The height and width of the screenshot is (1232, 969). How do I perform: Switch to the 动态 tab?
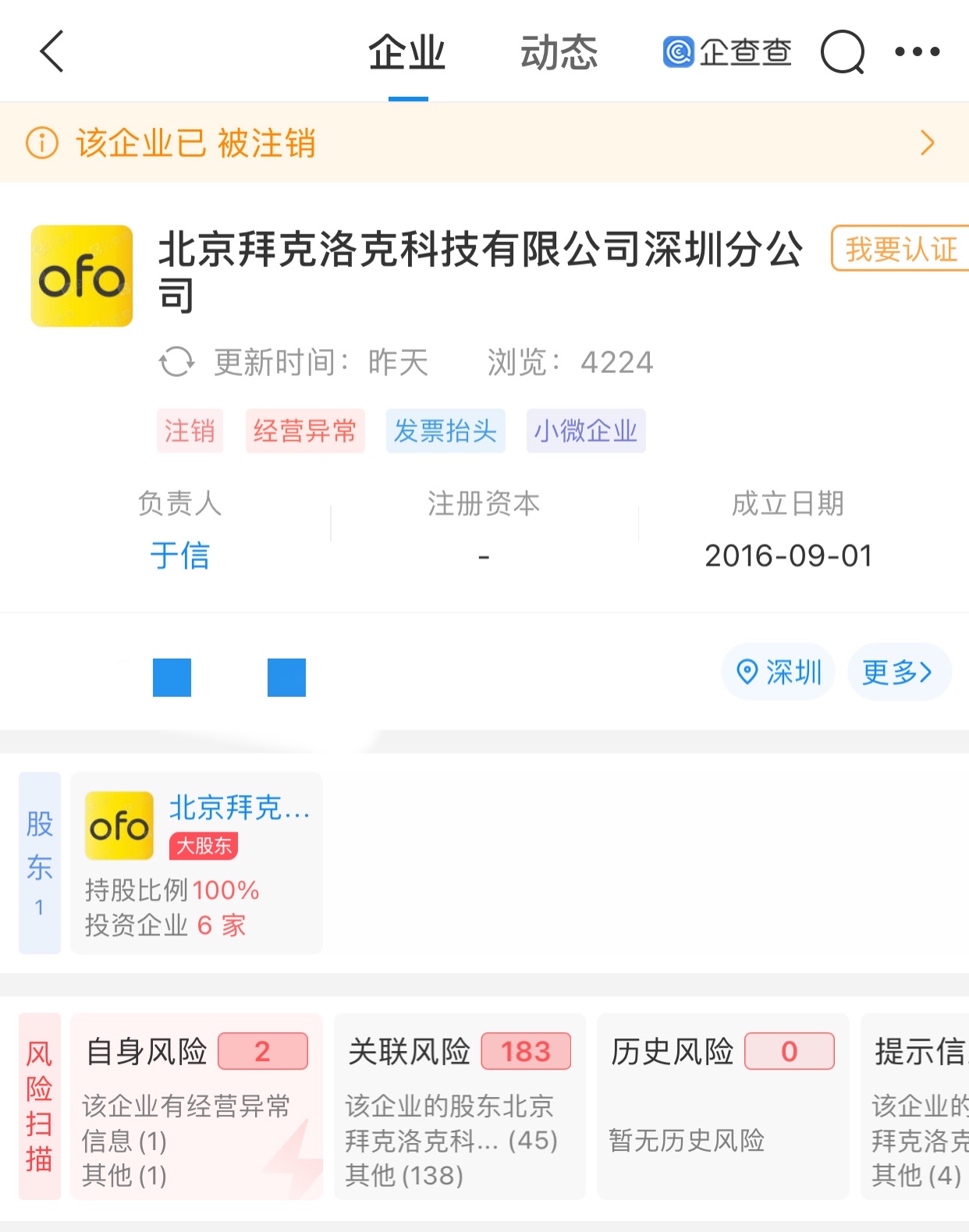(559, 53)
